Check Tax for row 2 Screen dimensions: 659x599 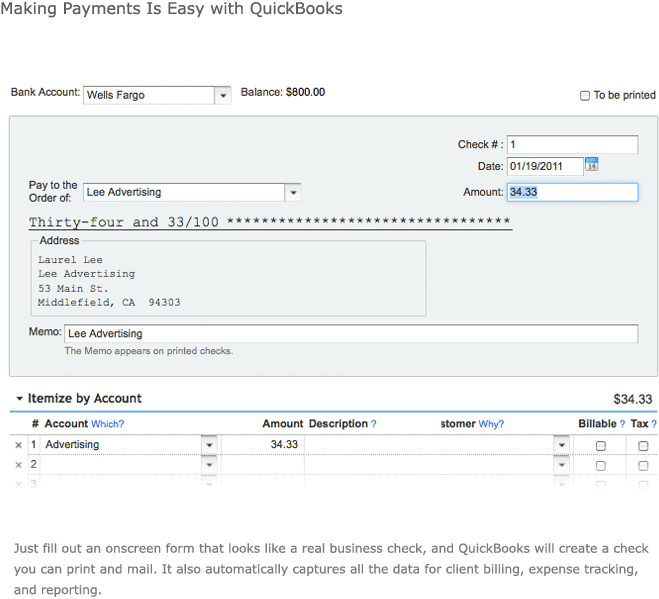(x=643, y=466)
